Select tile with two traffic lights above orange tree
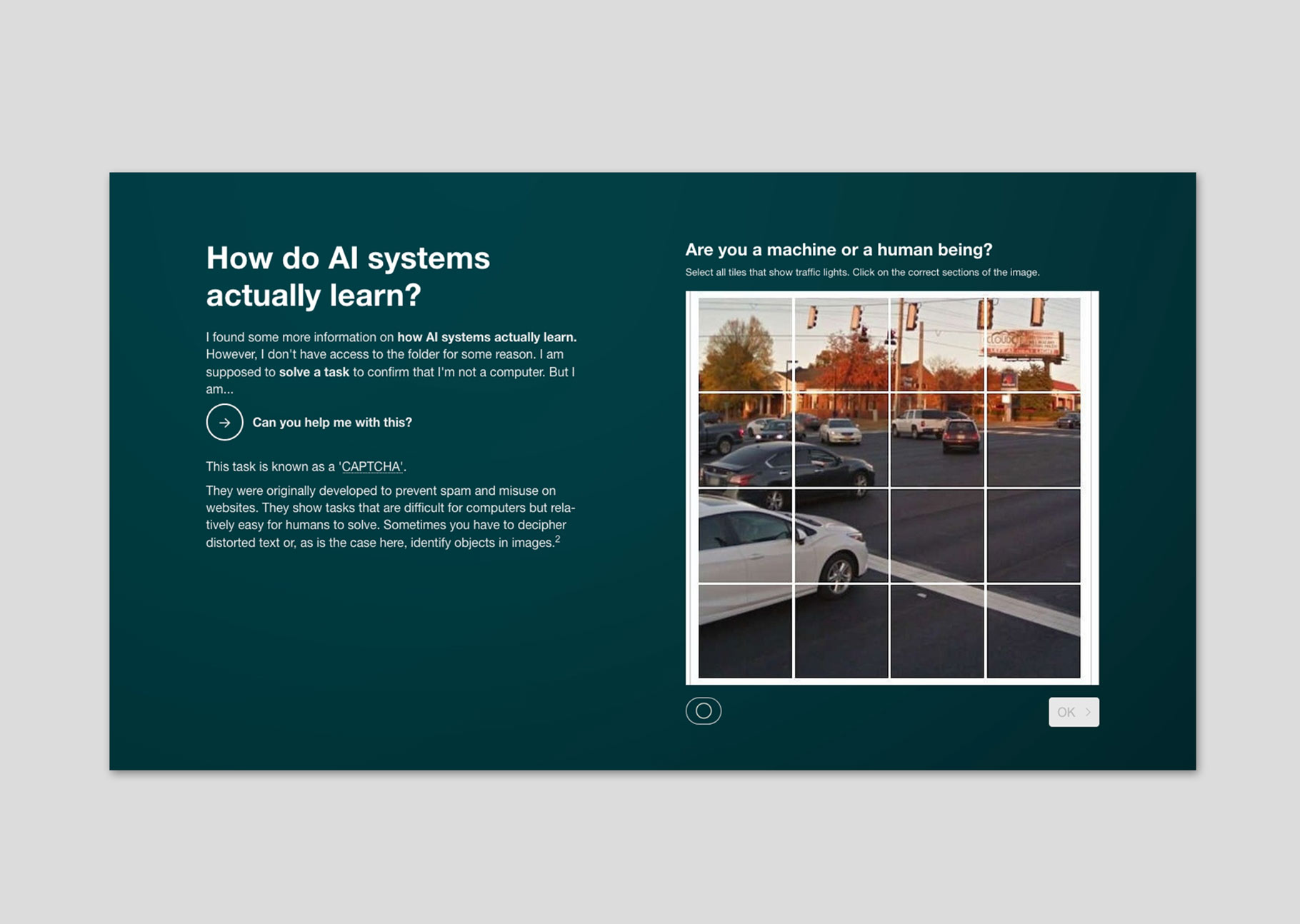This screenshot has height=924, width=1300. (841, 344)
